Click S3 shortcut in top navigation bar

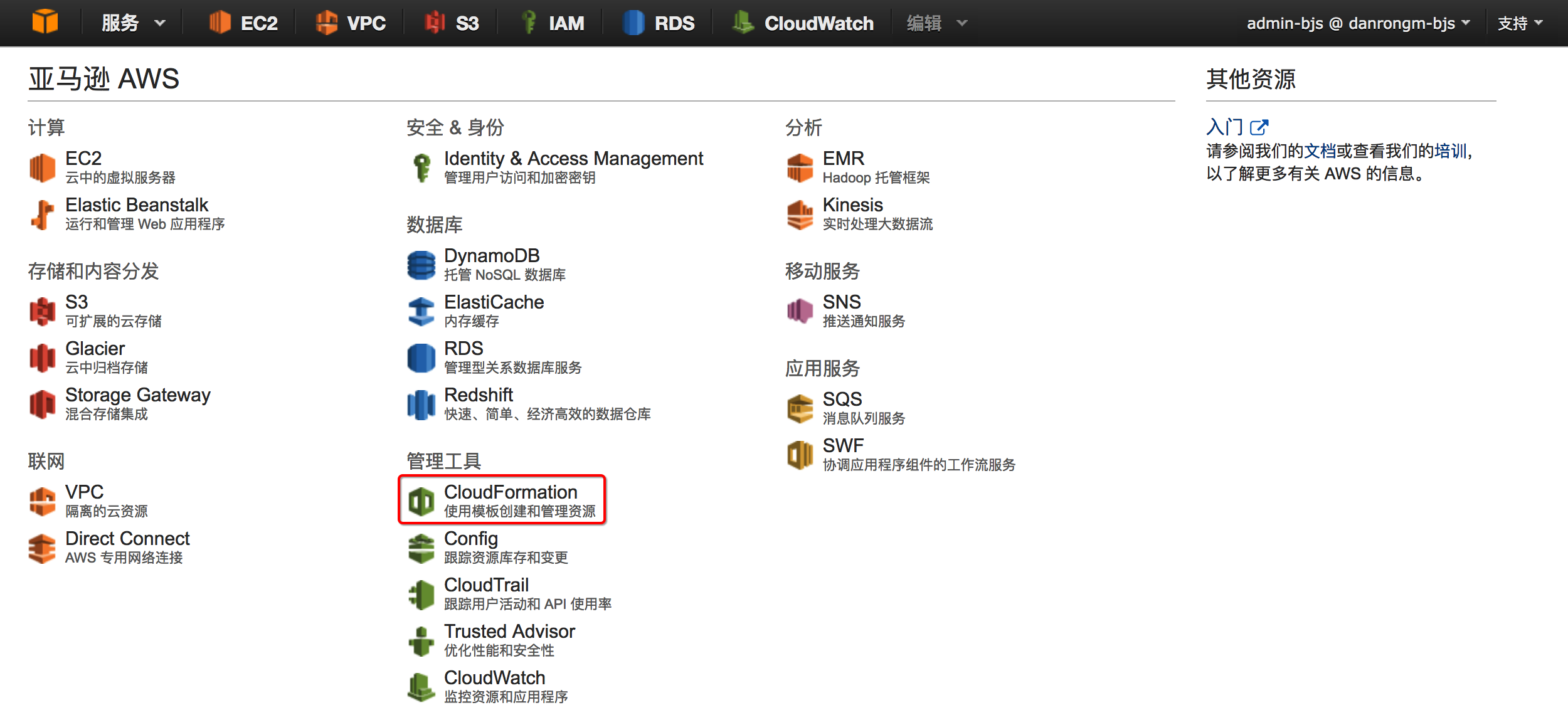(452, 23)
